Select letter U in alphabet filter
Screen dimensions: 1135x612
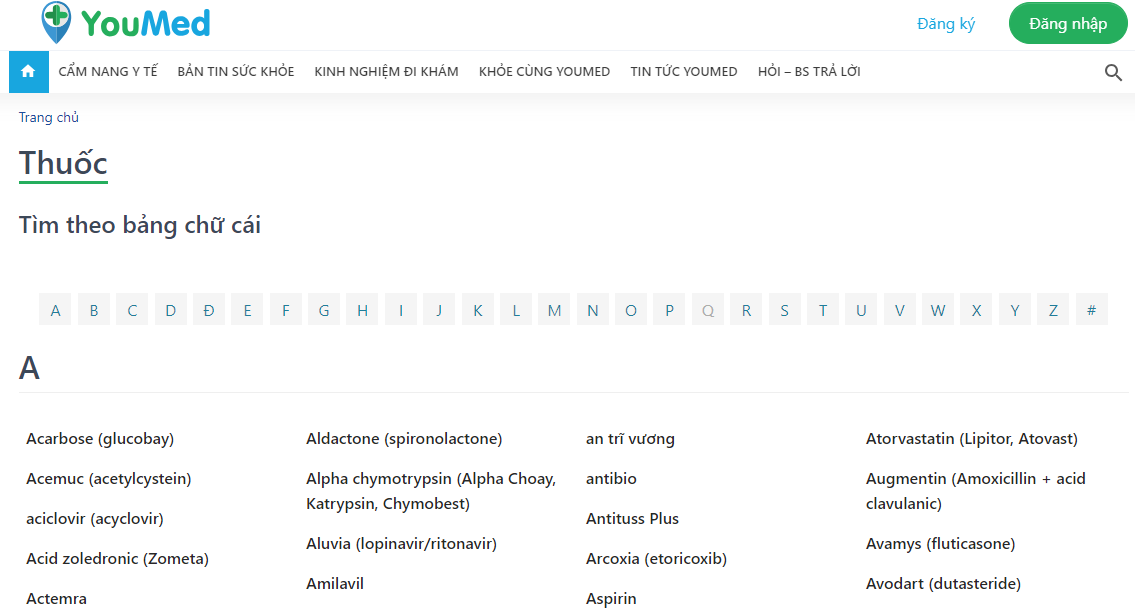coord(861,310)
